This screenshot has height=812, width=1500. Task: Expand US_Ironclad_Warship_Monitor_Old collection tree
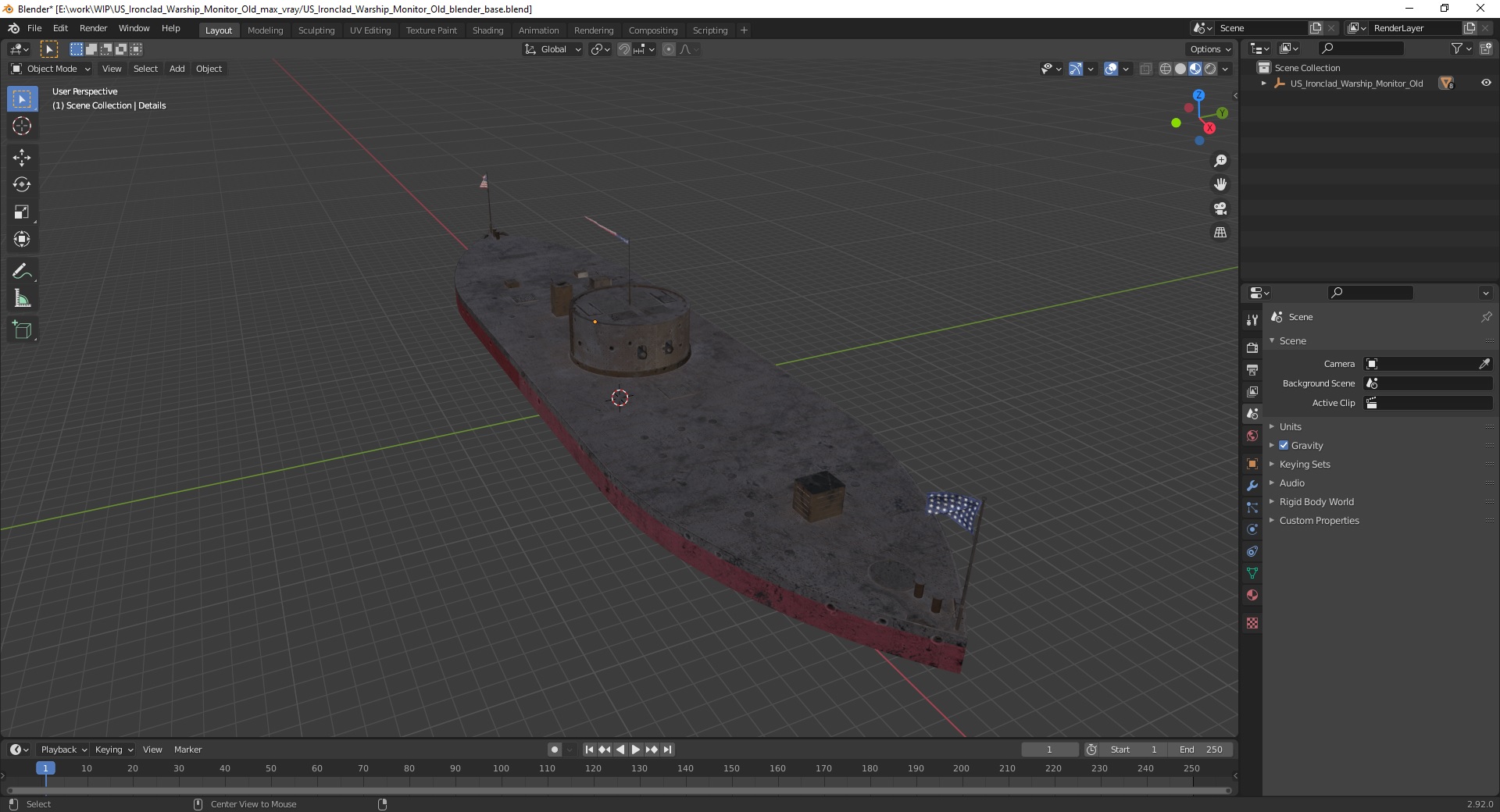[x=1264, y=84]
